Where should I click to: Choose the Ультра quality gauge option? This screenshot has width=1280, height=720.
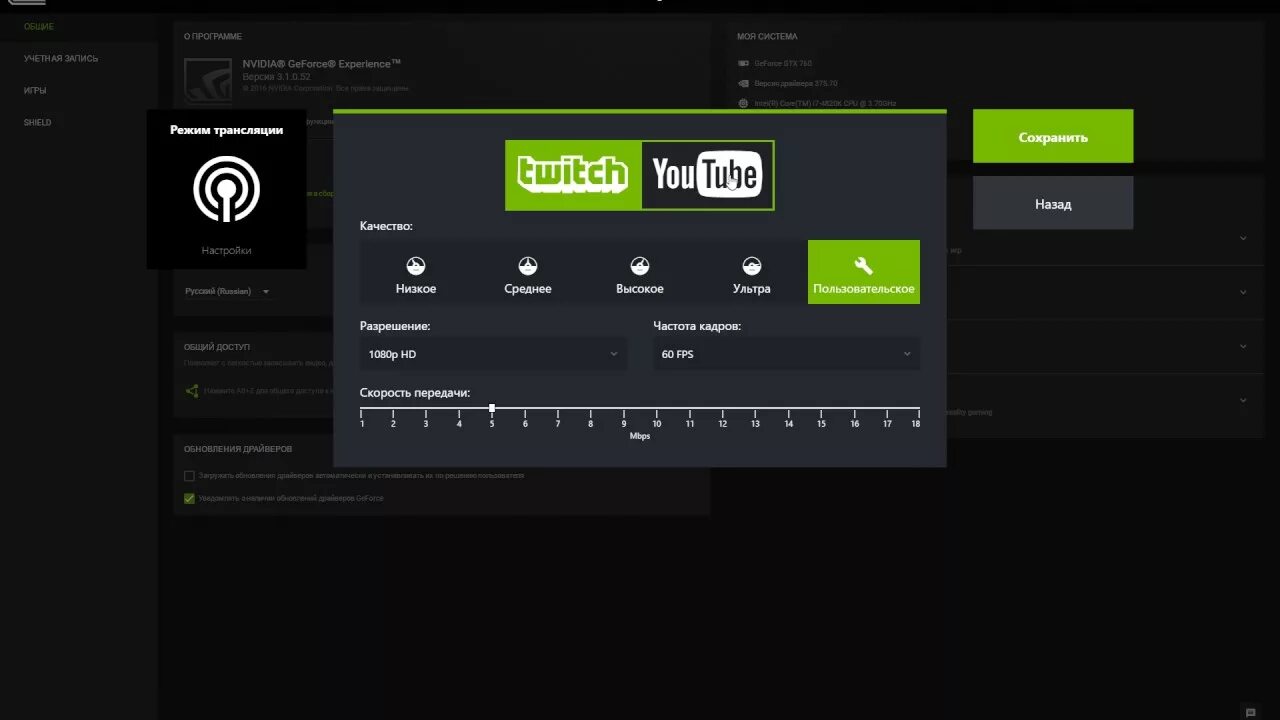[752, 272]
